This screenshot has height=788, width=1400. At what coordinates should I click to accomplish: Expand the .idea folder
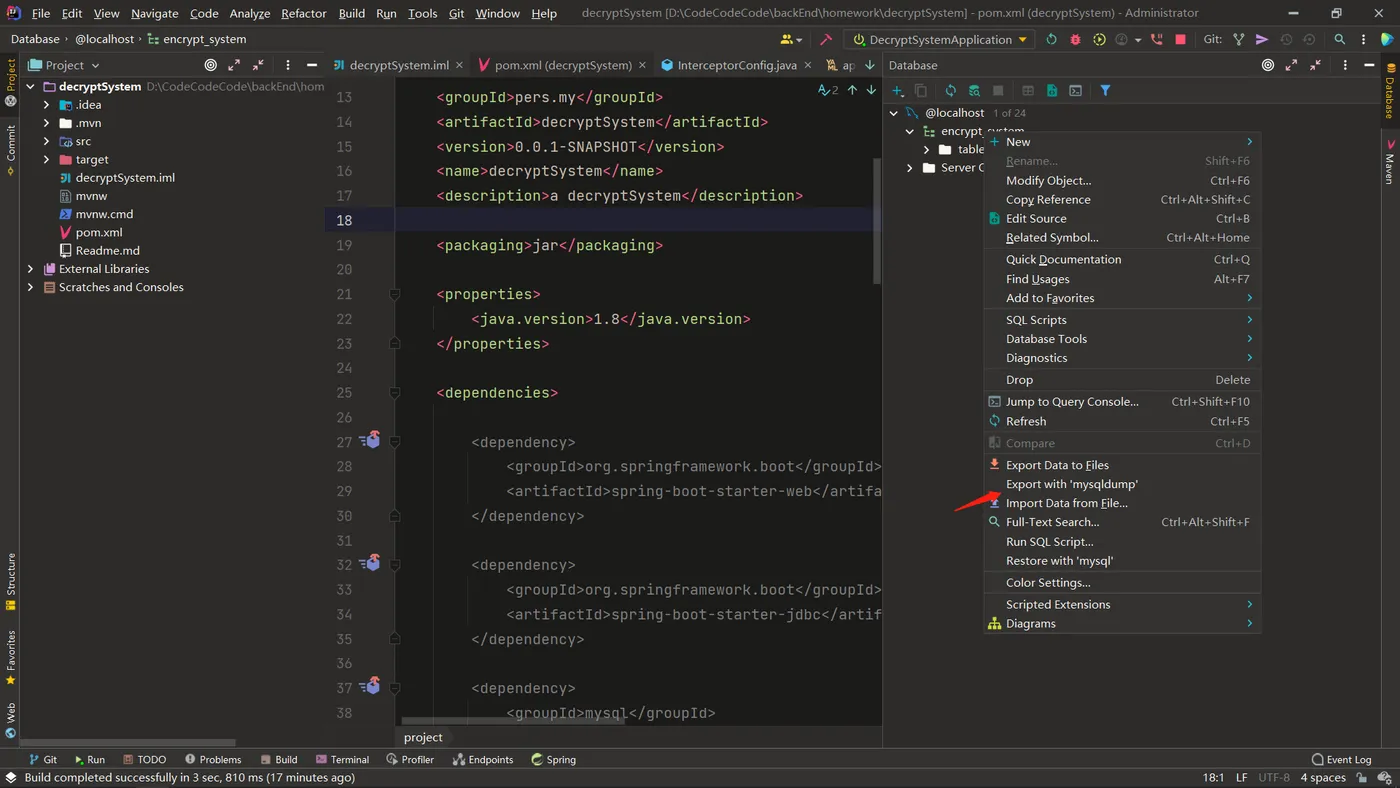pos(46,105)
